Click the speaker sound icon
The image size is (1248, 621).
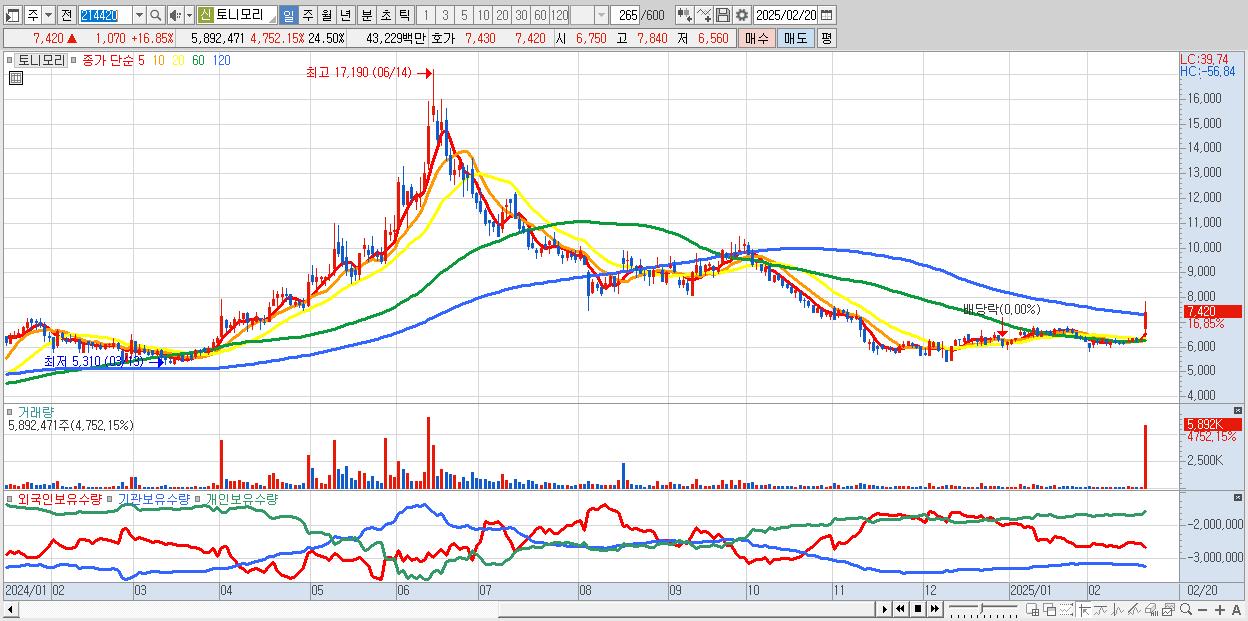point(174,15)
